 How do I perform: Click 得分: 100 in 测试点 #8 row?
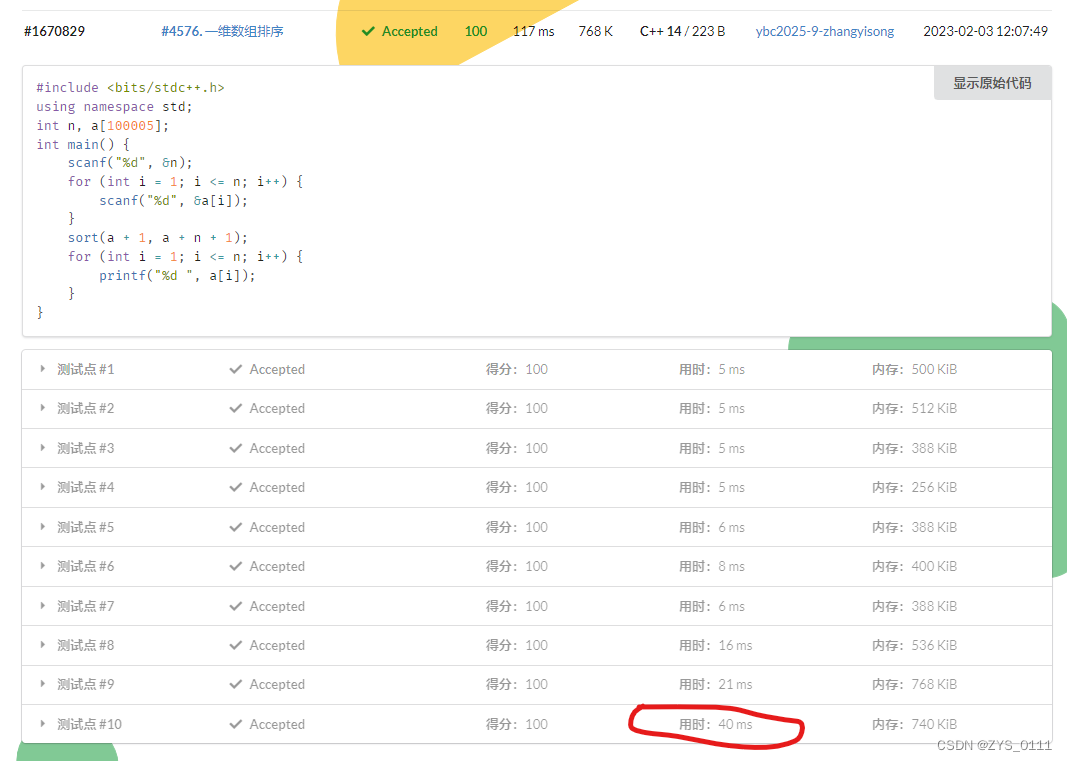(516, 645)
